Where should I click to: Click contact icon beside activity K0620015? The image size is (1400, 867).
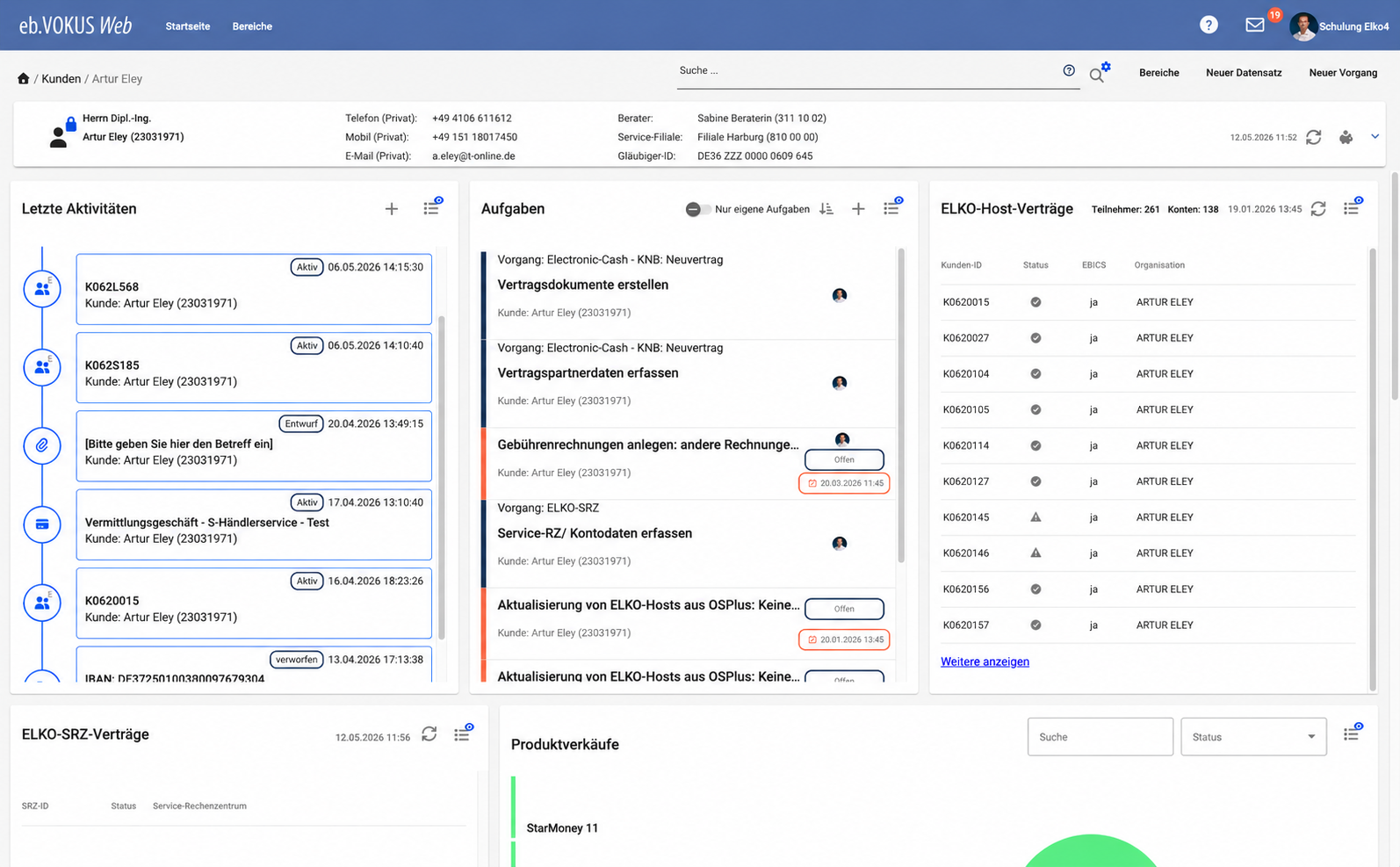pyautogui.click(x=42, y=603)
